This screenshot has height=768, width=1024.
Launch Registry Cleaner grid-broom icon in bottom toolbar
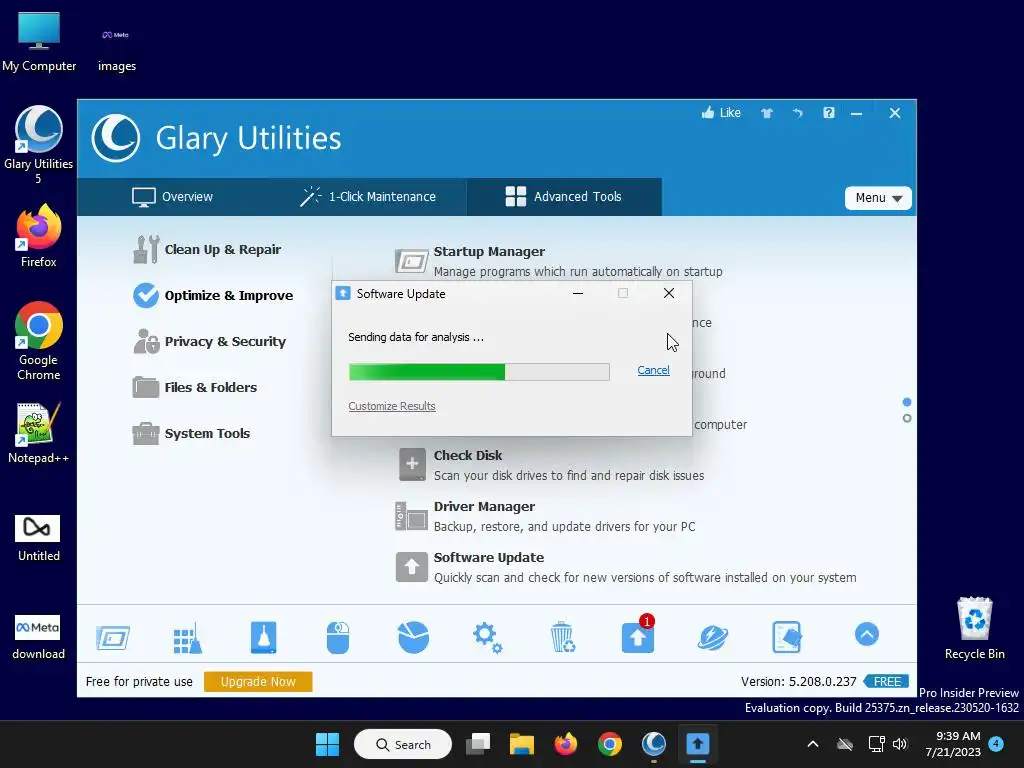pyautogui.click(x=188, y=637)
